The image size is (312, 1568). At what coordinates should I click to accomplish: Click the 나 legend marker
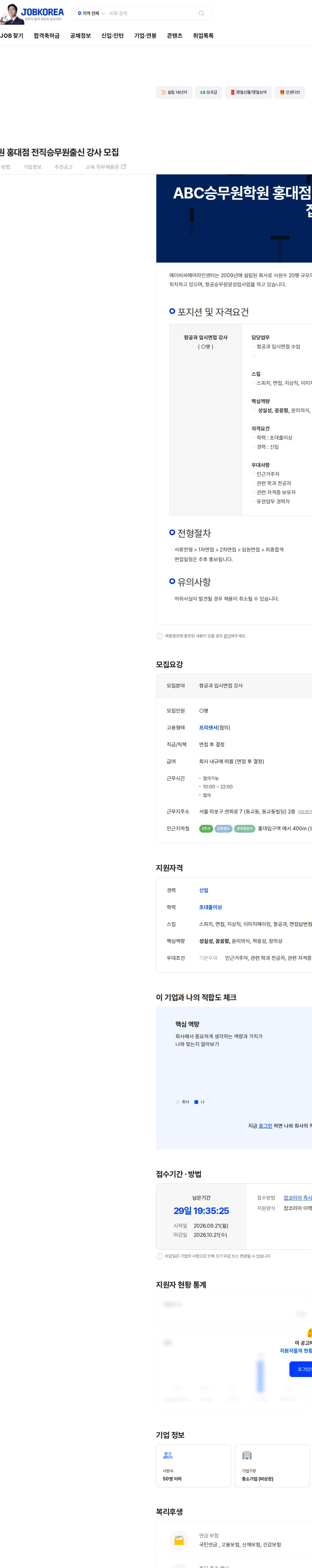coord(196,1102)
